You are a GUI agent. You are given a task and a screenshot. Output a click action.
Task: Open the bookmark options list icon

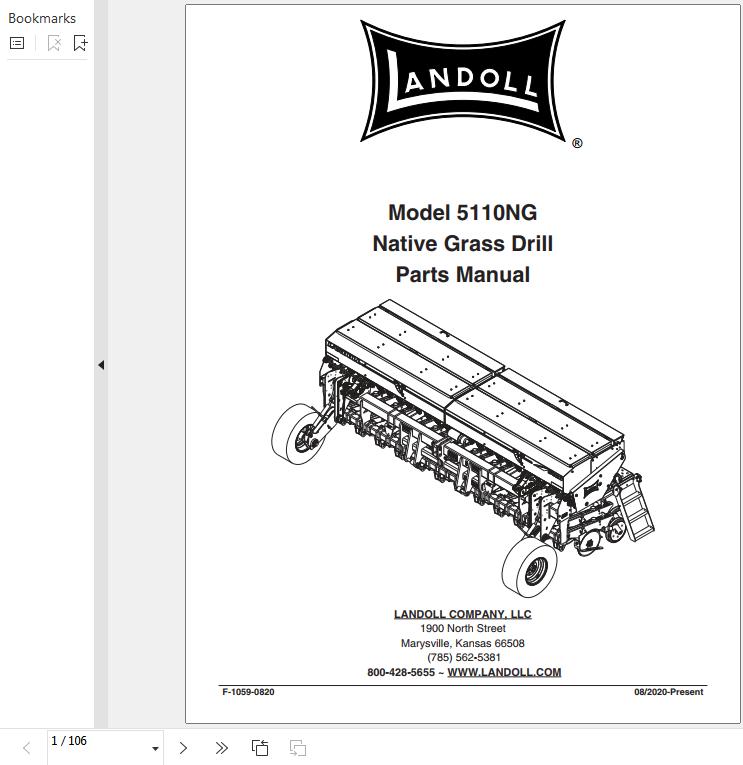(17, 43)
